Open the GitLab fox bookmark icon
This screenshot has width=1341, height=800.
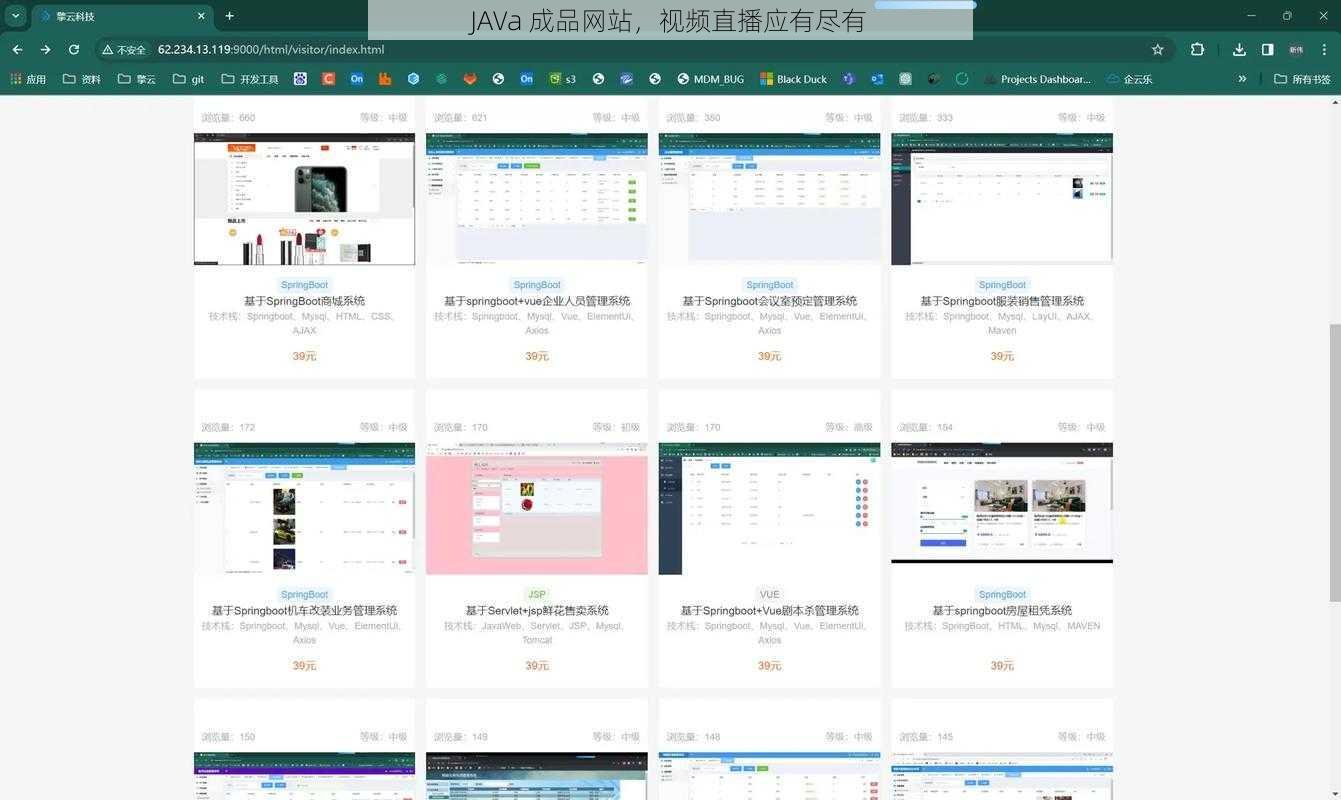point(470,79)
